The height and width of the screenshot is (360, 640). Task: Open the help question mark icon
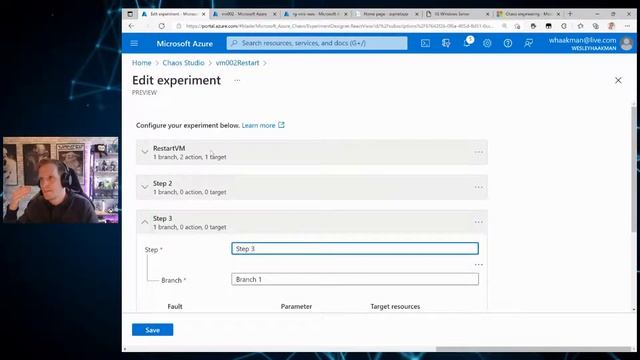508,43
